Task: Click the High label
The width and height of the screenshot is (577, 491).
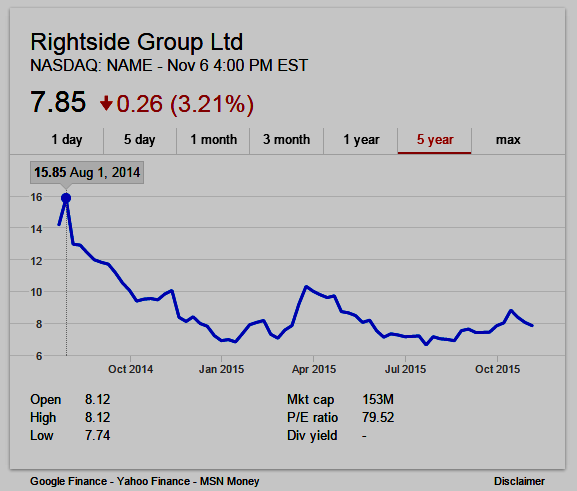Action: click(43, 418)
